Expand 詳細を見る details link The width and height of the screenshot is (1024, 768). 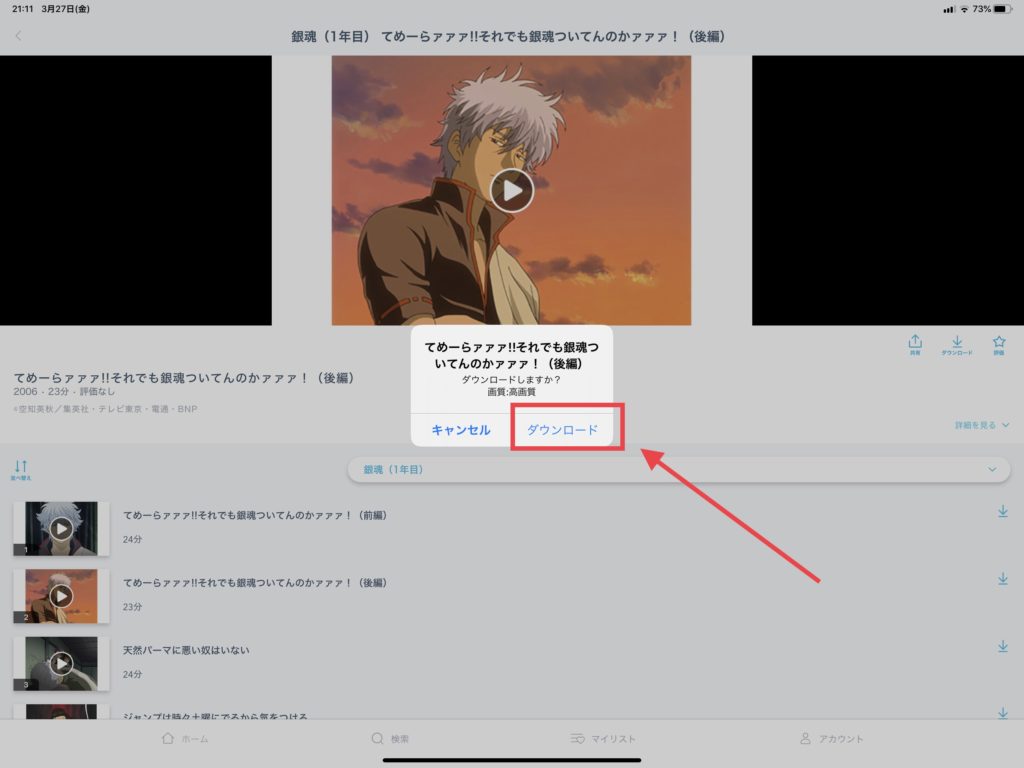(982, 425)
